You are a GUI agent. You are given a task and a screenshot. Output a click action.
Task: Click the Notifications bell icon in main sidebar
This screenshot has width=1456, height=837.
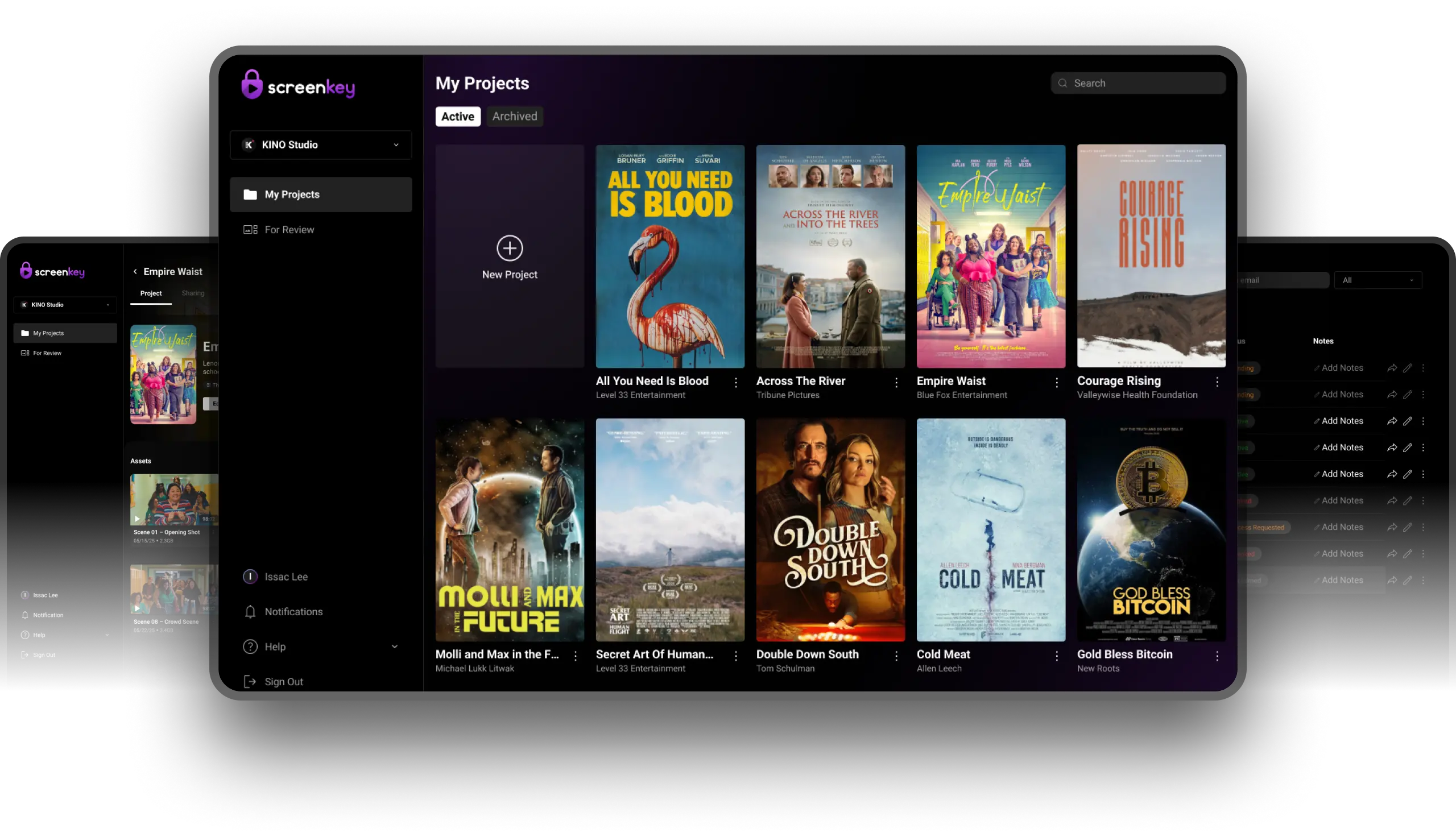(250, 612)
